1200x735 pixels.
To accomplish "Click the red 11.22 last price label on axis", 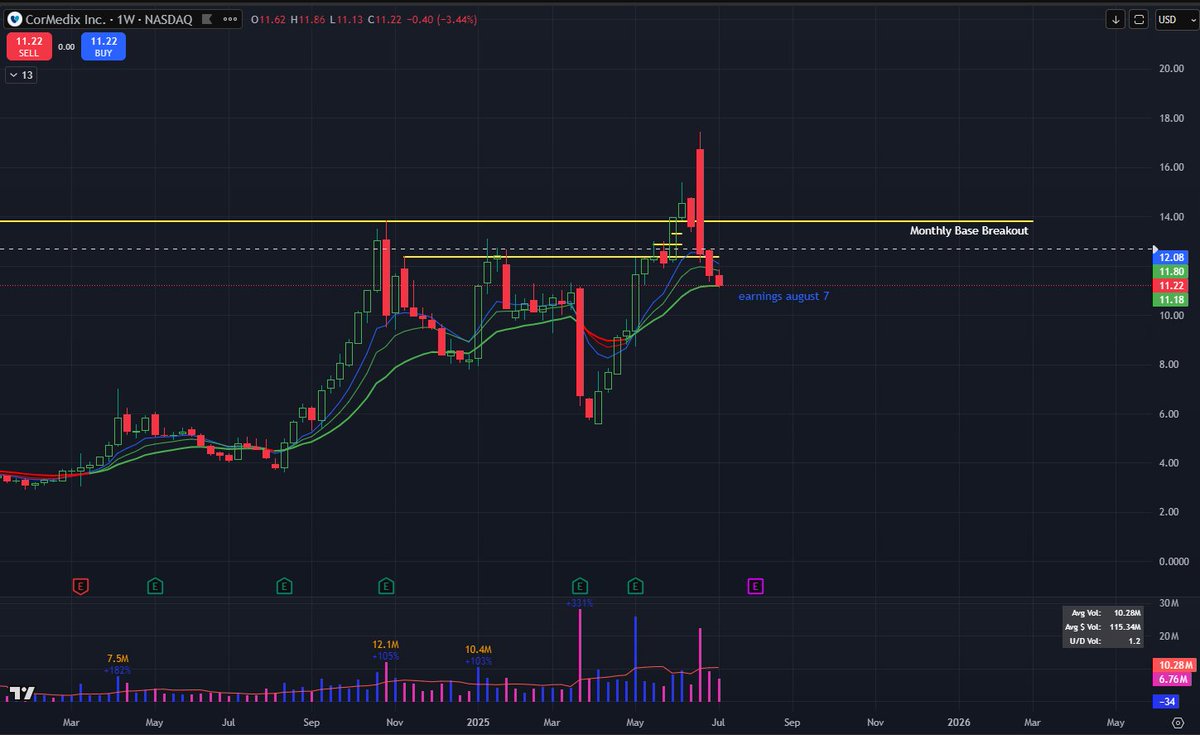I will point(1171,285).
